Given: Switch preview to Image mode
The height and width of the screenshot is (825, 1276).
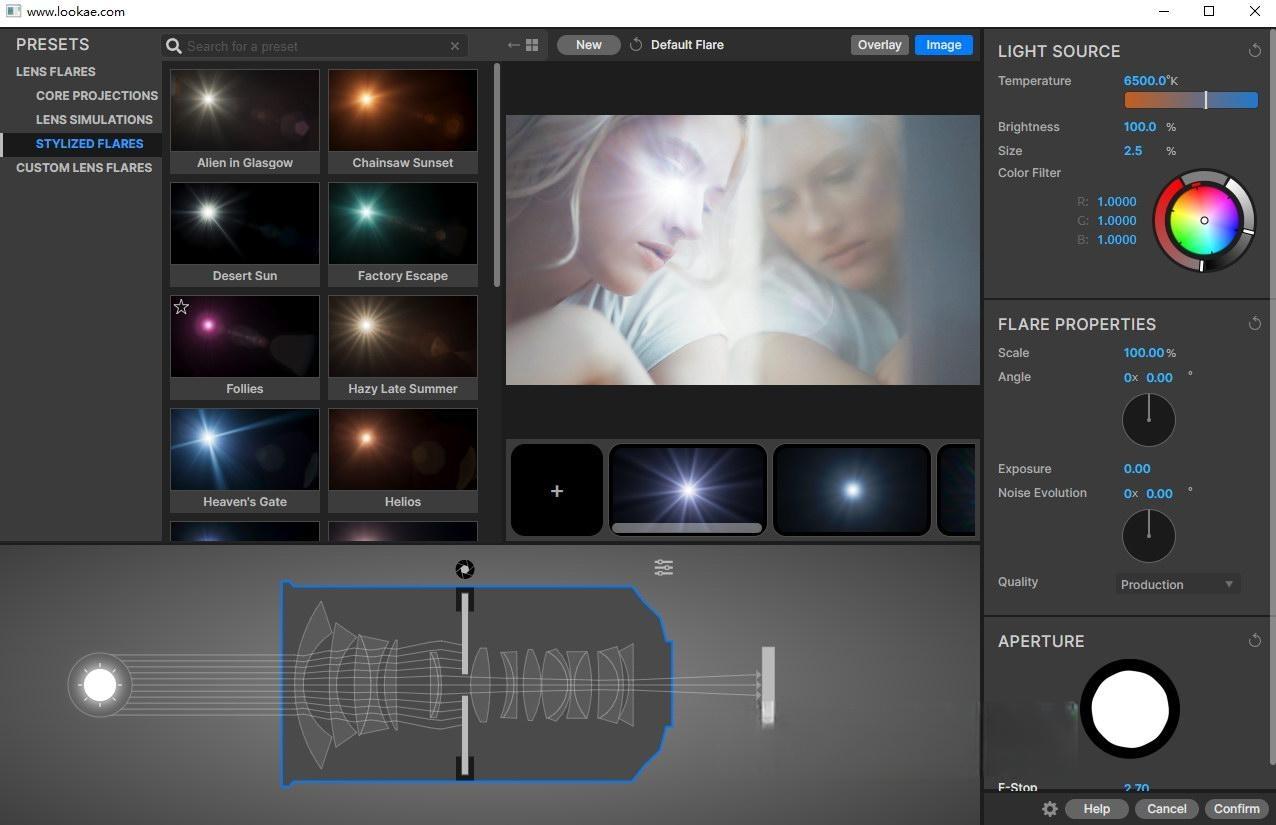Looking at the screenshot, I should pyautogui.click(x=943, y=45).
